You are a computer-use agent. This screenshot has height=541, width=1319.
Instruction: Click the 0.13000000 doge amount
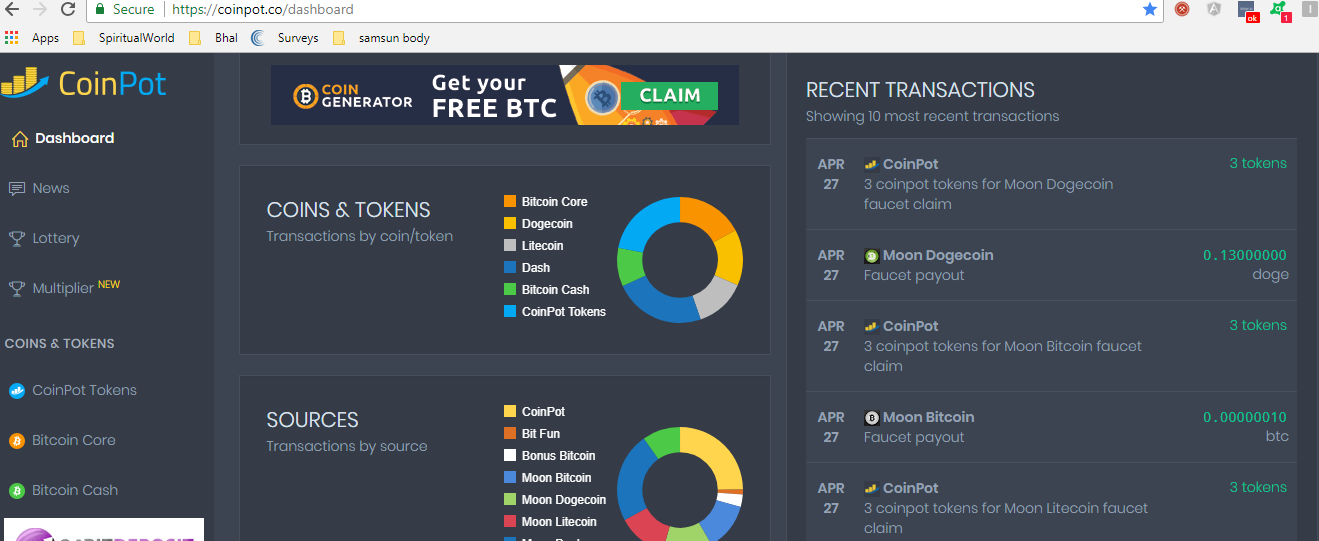click(x=1245, y=256)
